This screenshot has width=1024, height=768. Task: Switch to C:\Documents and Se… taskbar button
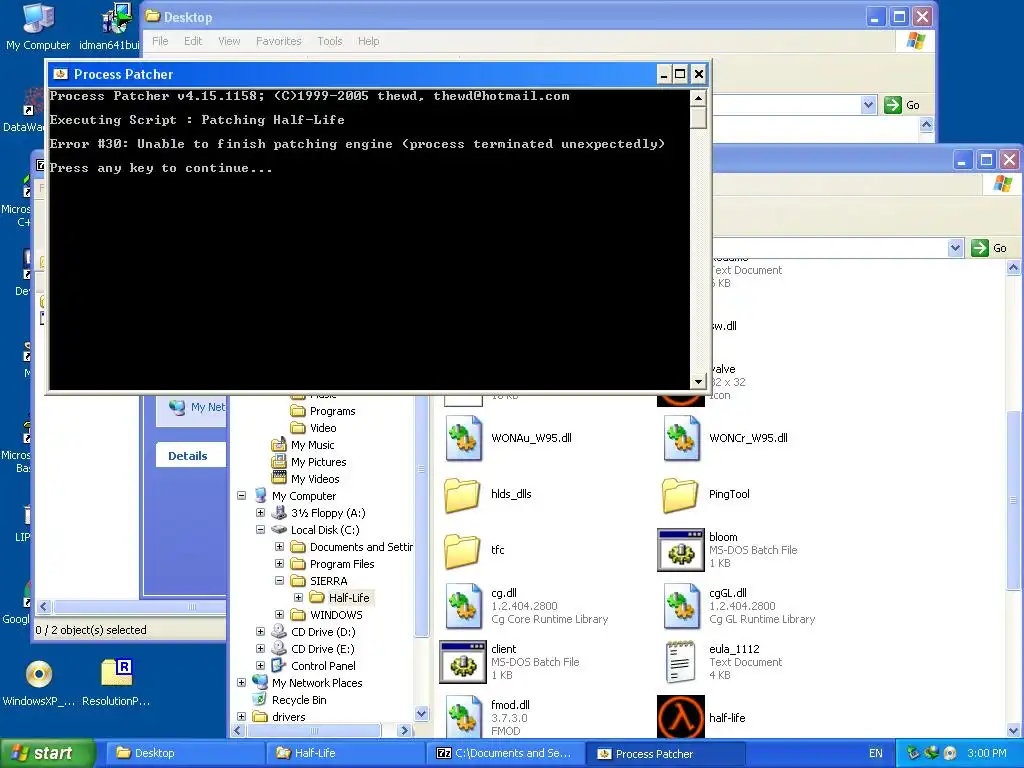click(x=505, y=753)
